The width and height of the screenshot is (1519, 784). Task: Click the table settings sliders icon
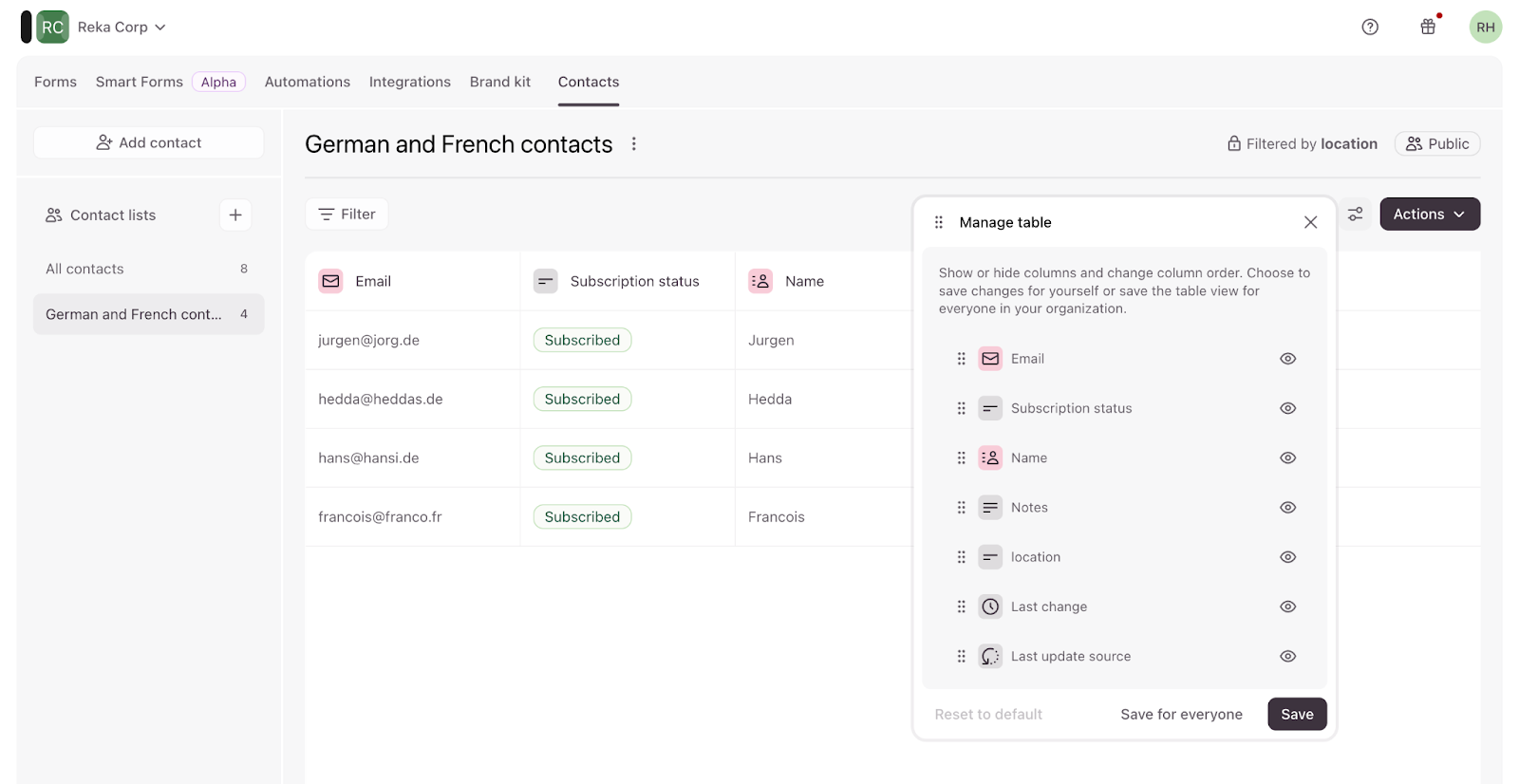tap(1355, 215)
